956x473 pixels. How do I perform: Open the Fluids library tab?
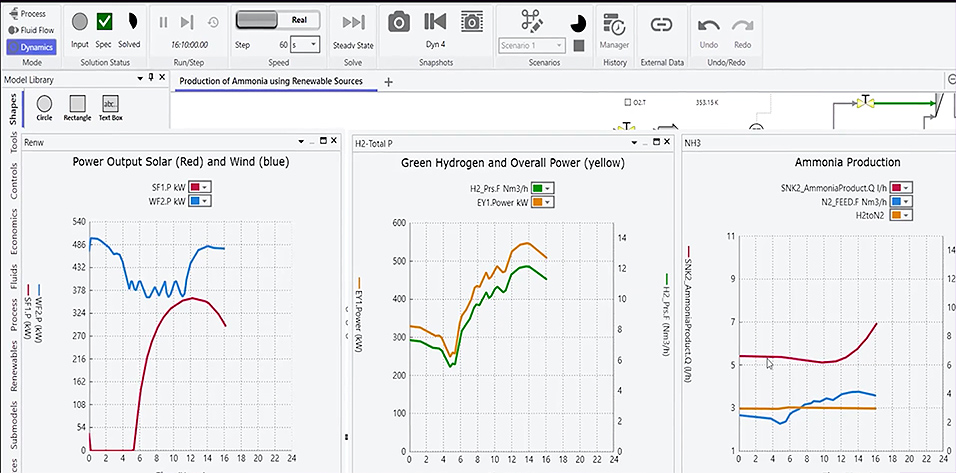[x=13, y=277]
